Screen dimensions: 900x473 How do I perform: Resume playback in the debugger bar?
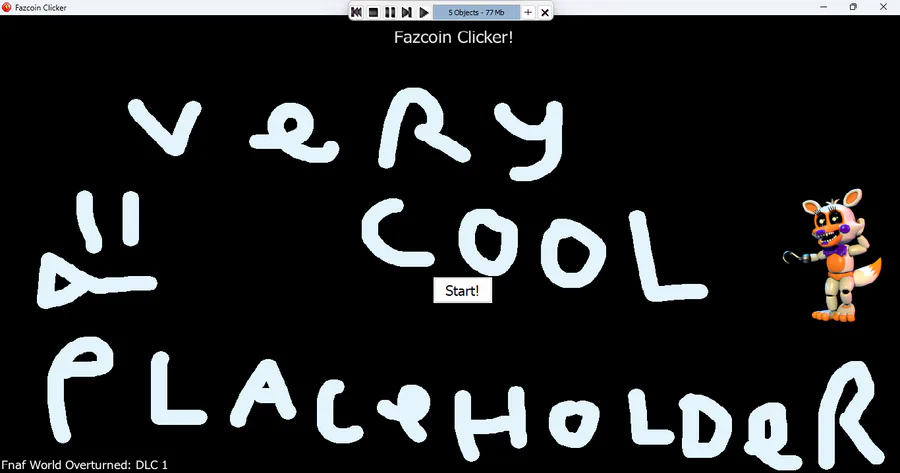424,12
